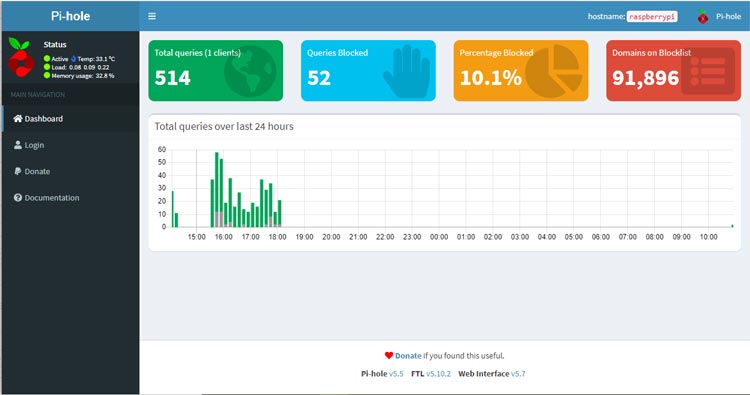Toggle the sidebar with hamburger menu icon
This screenshot has width=750, height=395.
152,16
